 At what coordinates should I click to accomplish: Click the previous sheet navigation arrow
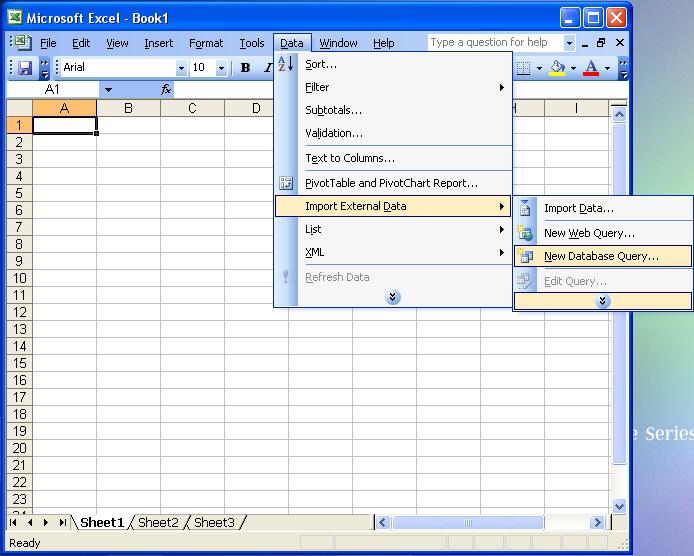(x=30, y=523)
